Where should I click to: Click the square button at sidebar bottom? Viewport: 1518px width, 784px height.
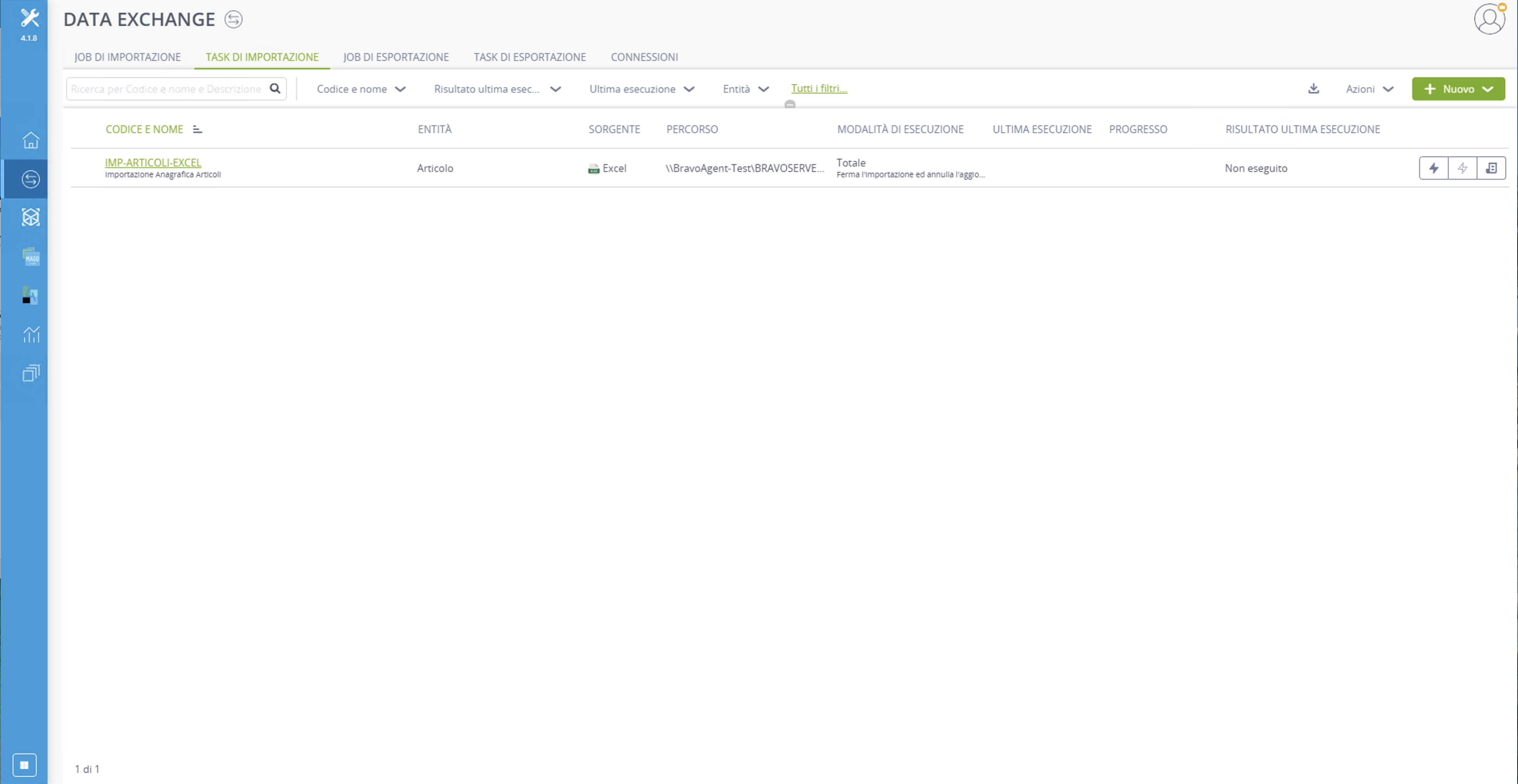[24, 765]
